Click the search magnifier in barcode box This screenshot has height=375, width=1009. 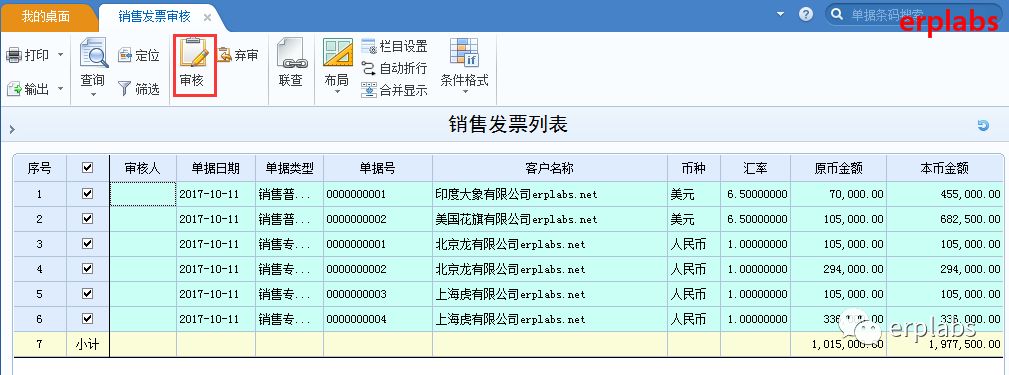837,14
